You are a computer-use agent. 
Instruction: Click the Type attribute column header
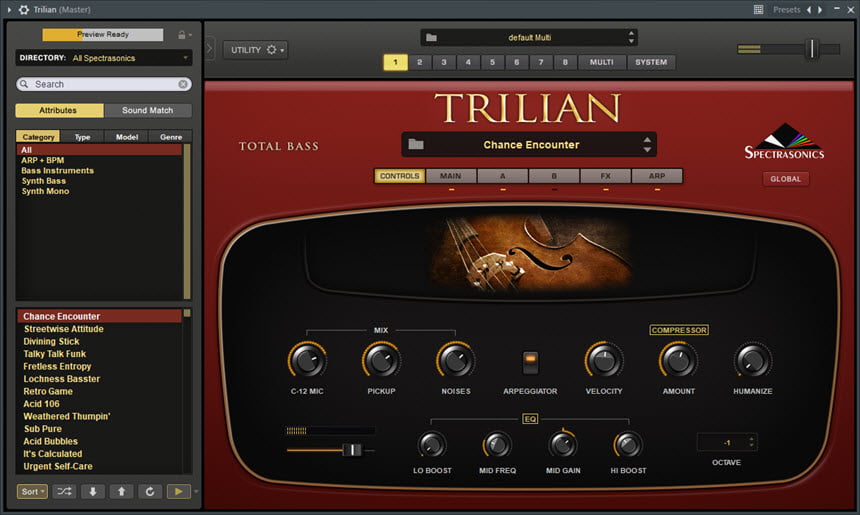click(82, 137)
